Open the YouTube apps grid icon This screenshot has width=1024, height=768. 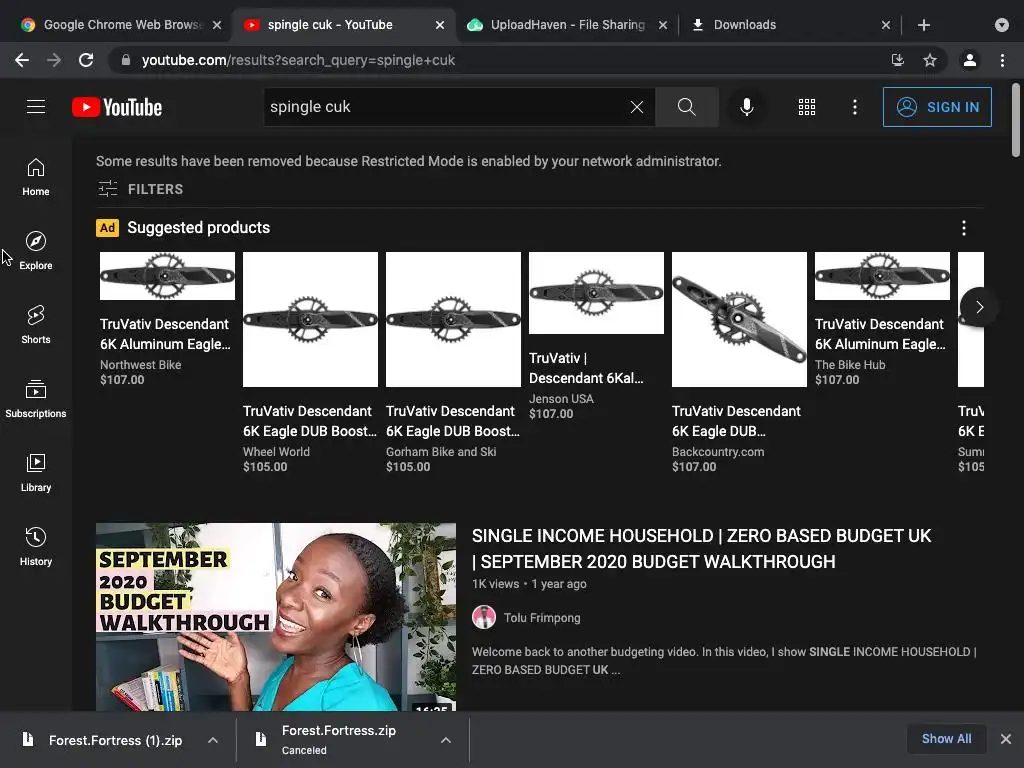coord(807,107)
